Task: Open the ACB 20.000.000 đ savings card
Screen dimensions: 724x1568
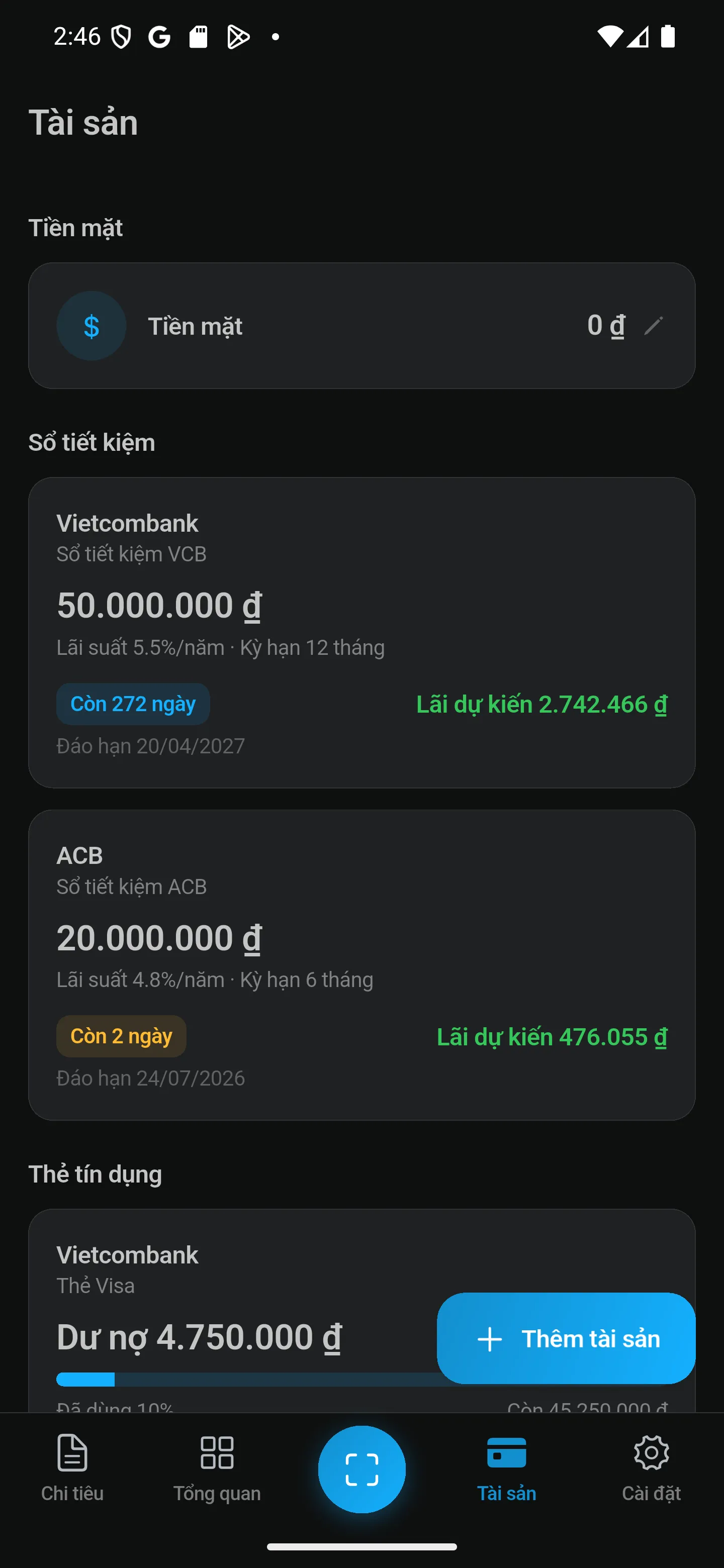Action: (361, 965)
